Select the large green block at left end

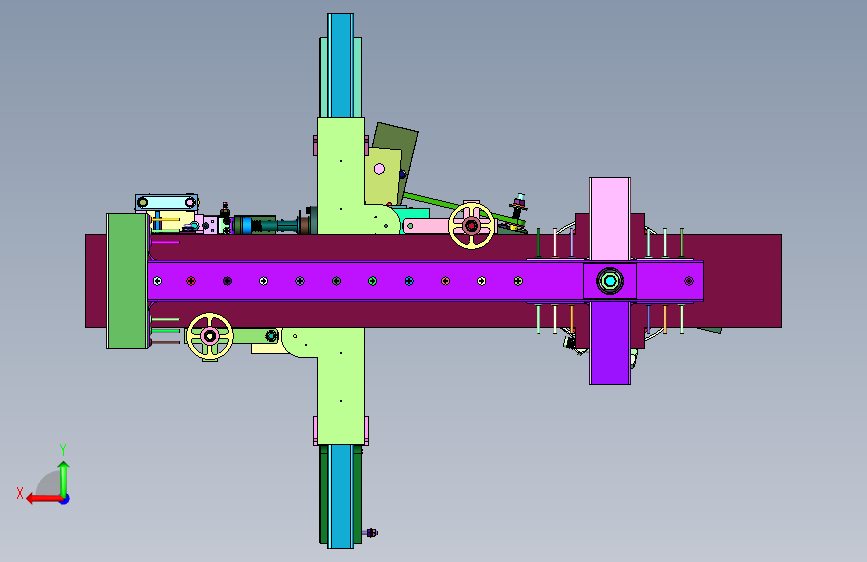128,281
